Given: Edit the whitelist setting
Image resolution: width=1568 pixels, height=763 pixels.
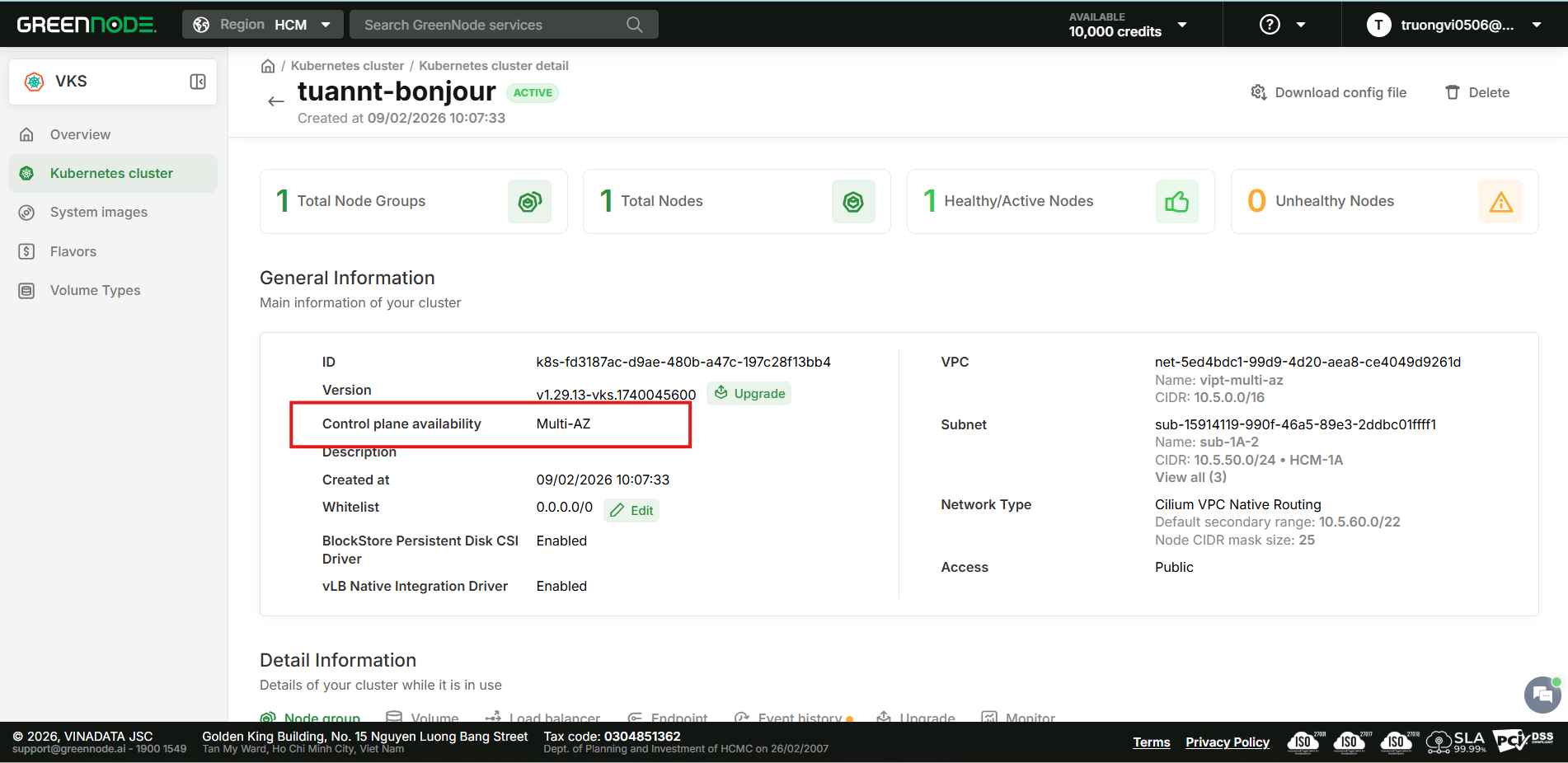Looking at the screenshot, I should [631, 511].
